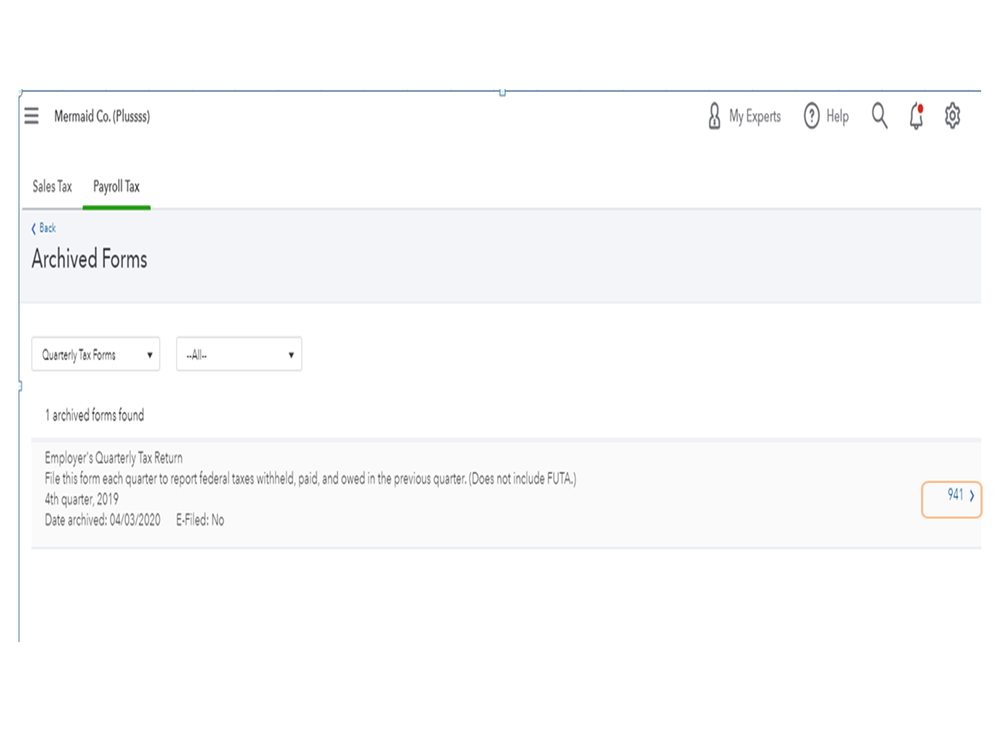The image size is (999, 749).
Task: Open search with the magnifying glass
Action: [x=879, y=116]
